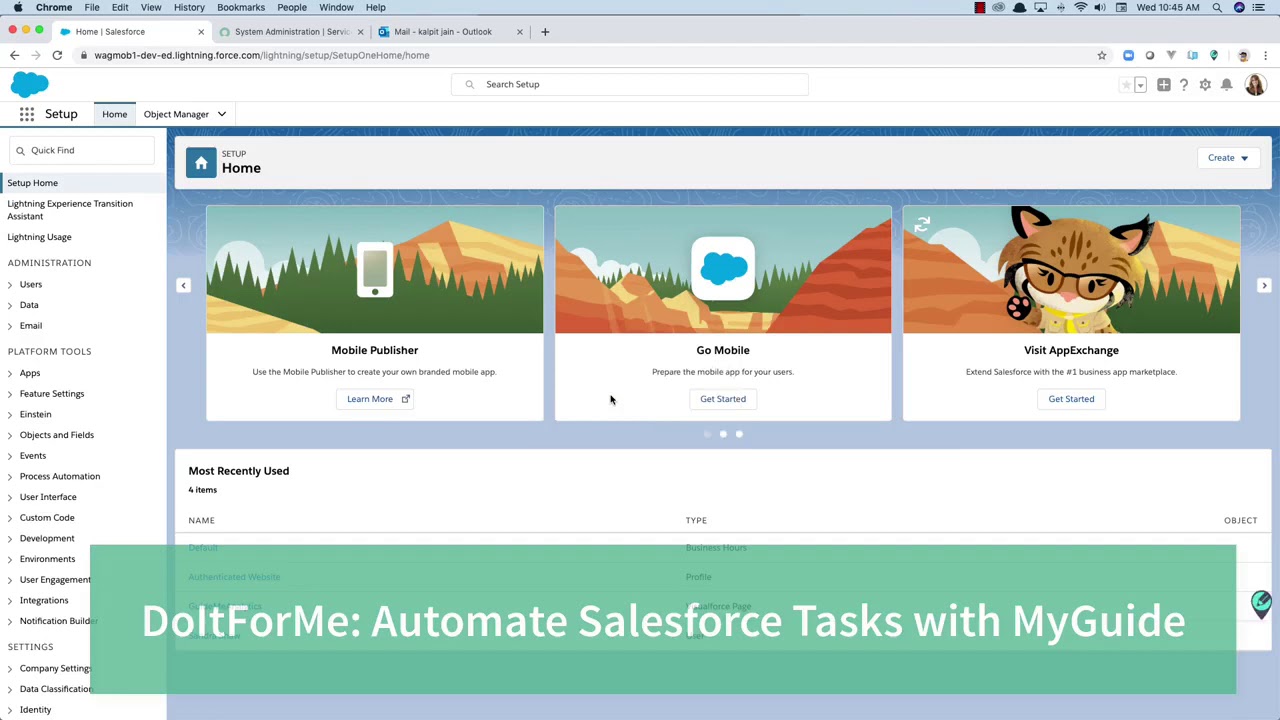Switch to the Home tab

point(115,114)
